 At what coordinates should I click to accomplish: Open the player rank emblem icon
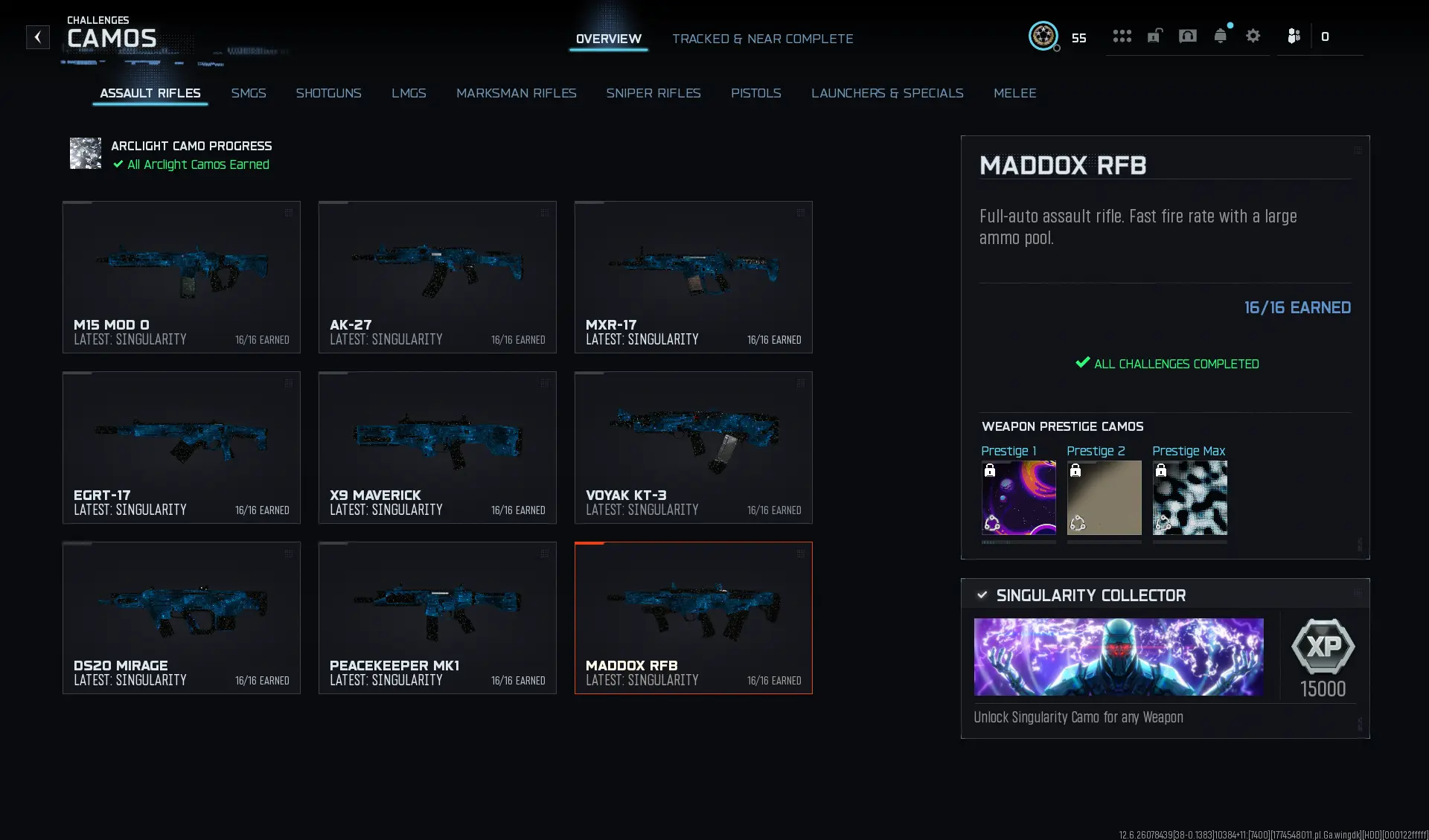(x=1043, y=36)
